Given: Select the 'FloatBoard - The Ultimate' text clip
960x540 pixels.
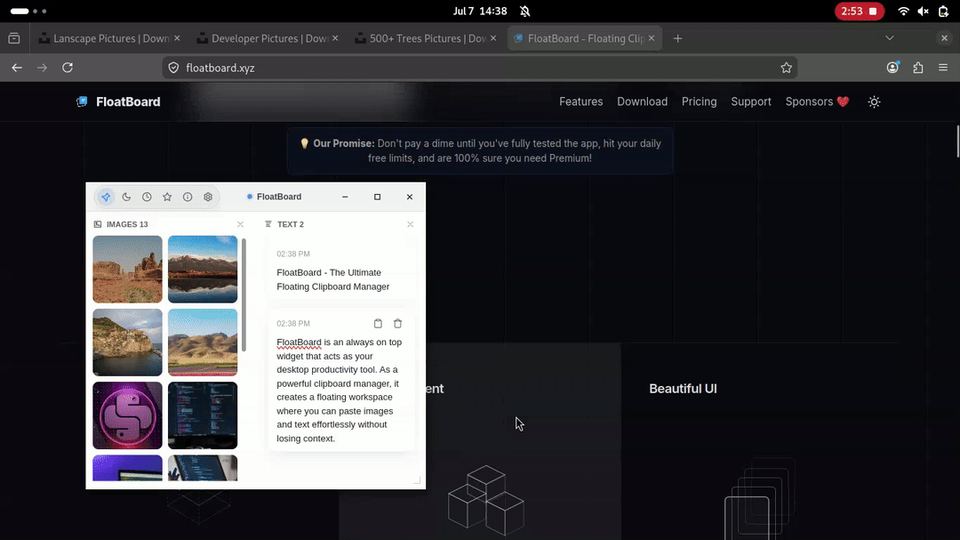Looking at the screenshot, I should point(341,271).
